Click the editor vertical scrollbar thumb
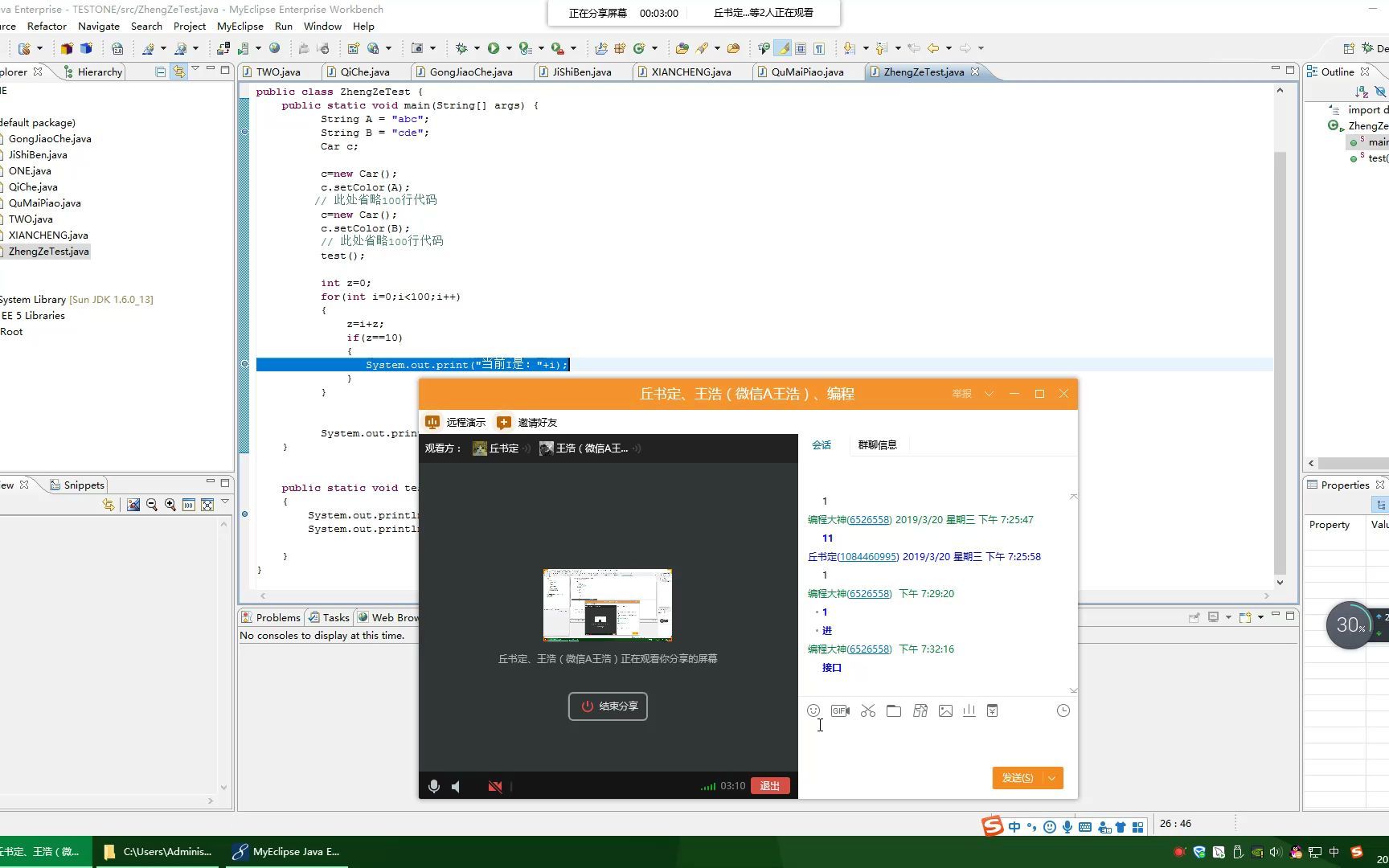Screen dimensions: 1389x868 (1280, 362)
